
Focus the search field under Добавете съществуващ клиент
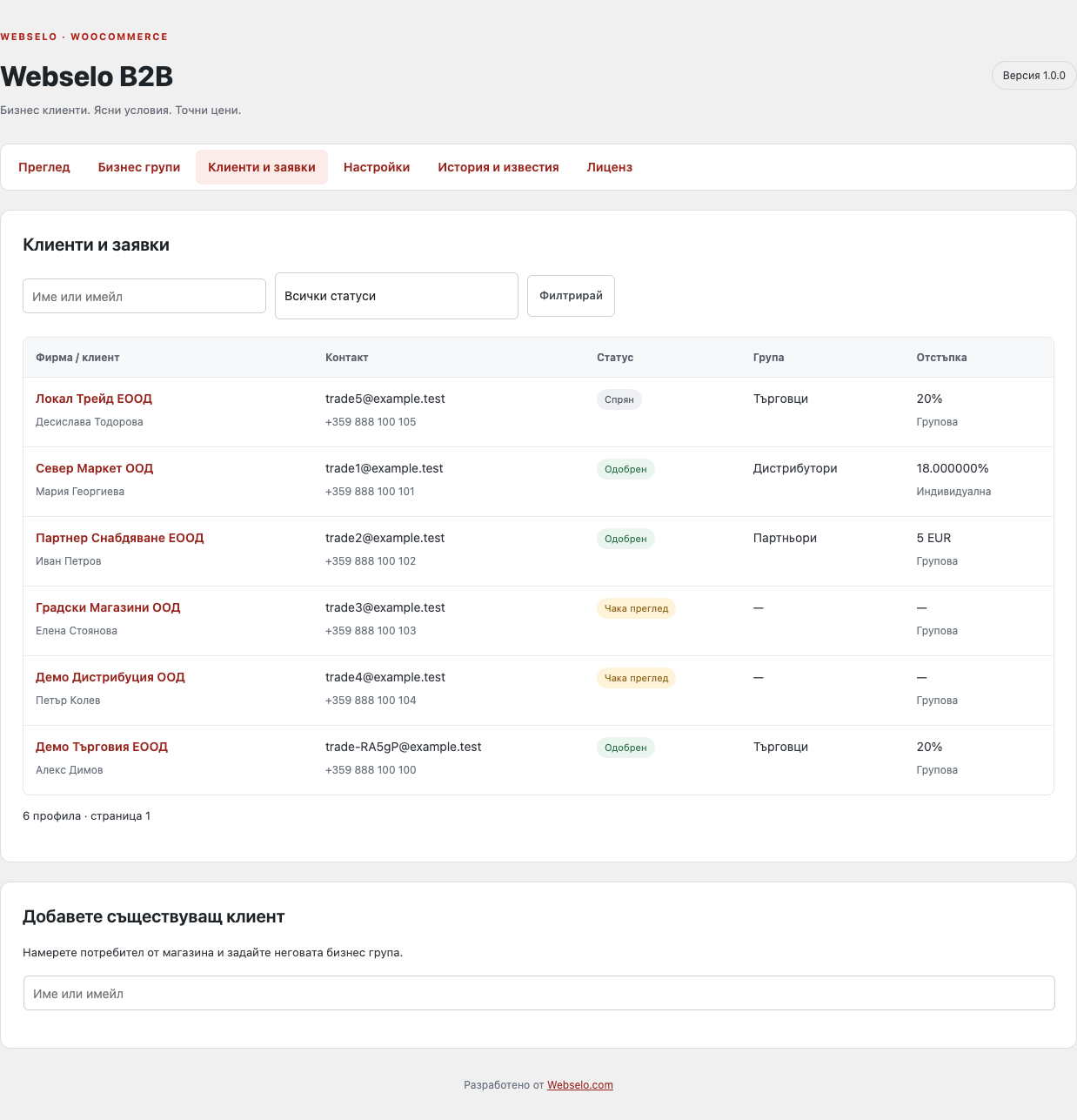(x=539, y=993)
